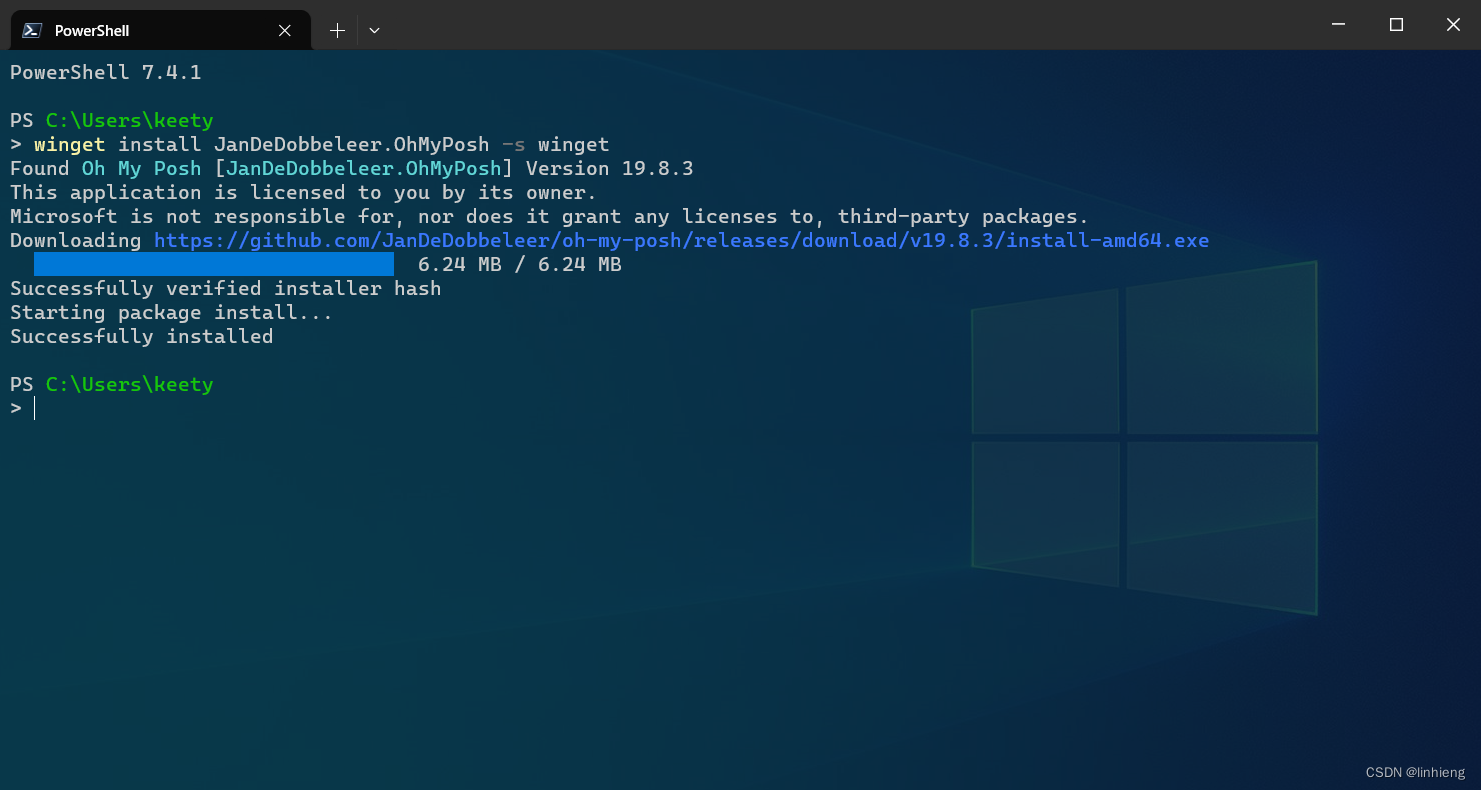Click 'Oh My Posh' package name text
This screenshot has width=1481, height=790.
click(142, 168)
